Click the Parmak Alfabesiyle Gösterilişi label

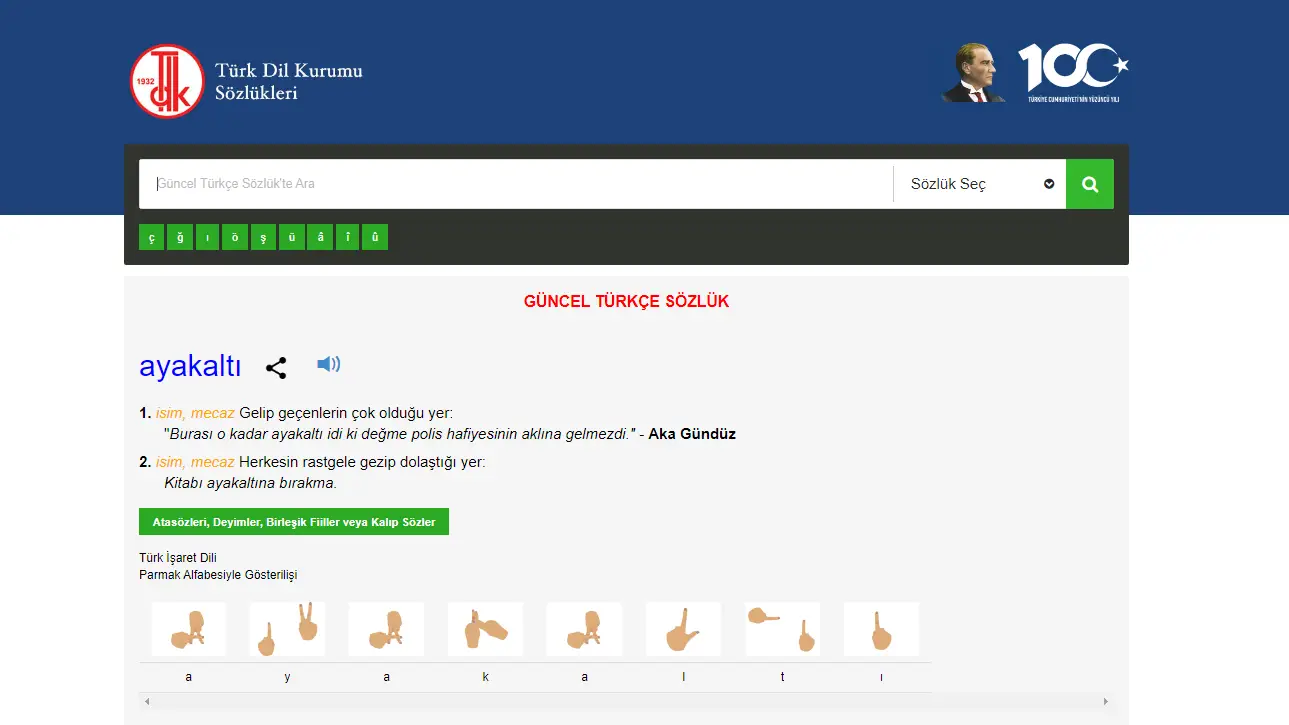[218, 575]
